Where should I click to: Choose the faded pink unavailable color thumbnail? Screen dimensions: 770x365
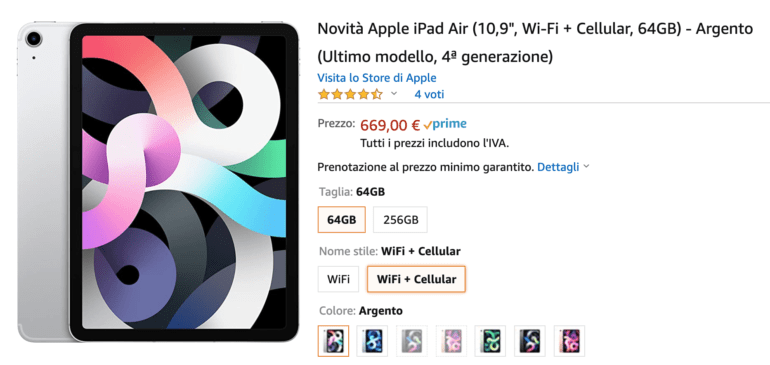451,340
